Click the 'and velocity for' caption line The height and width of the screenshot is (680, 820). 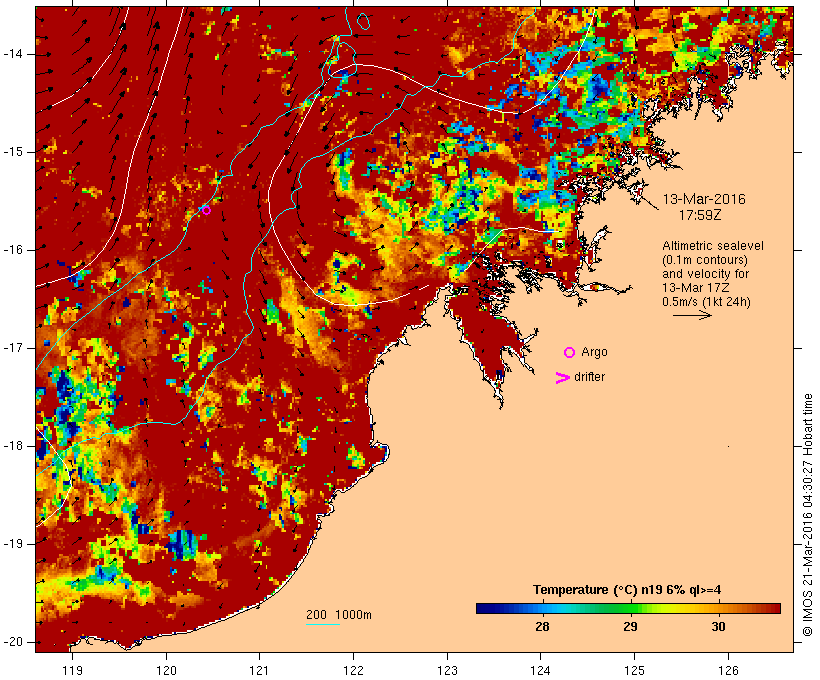[x=705, y=274]
